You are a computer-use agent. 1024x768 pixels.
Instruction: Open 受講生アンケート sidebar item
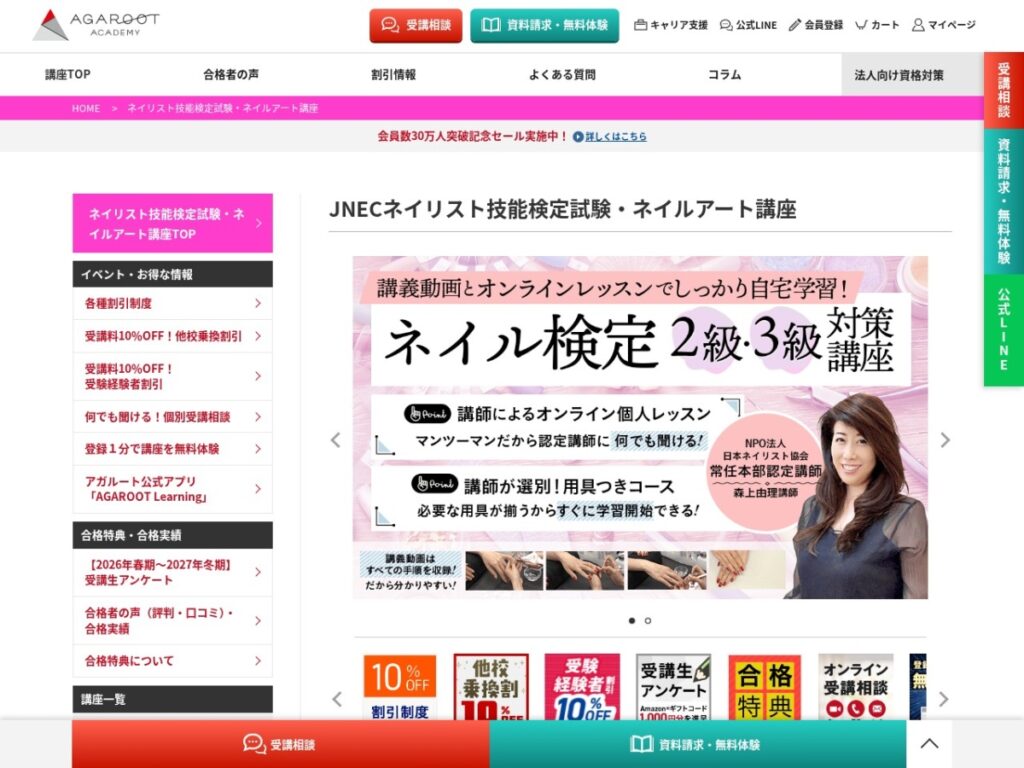[172, 573]
